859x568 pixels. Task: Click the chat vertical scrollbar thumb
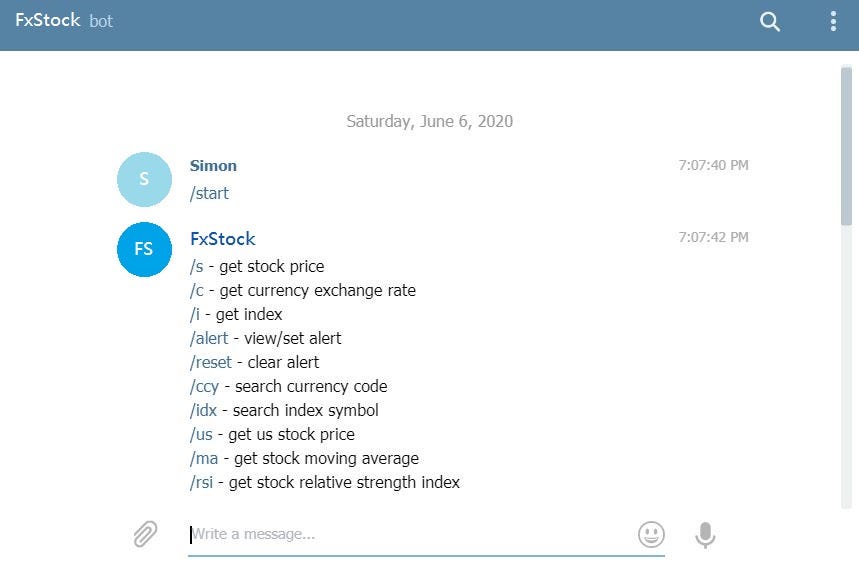click(x=846, y=146)
